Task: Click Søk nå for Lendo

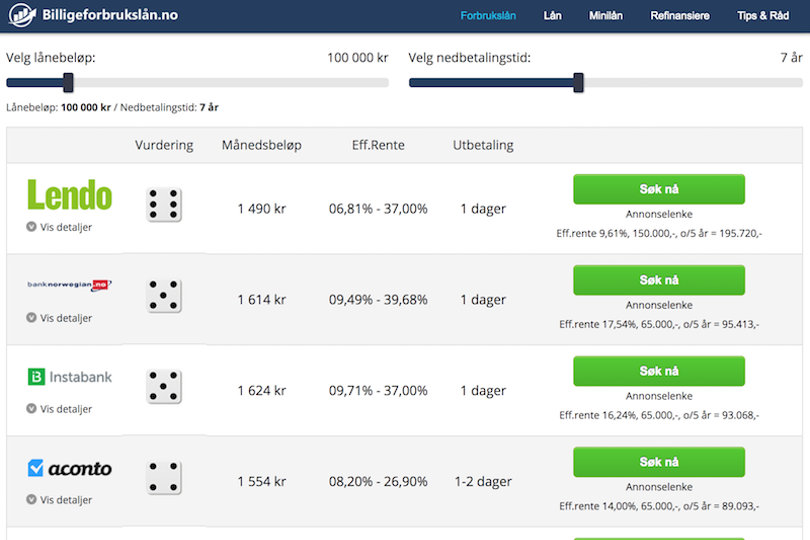Action: [659, 189]
